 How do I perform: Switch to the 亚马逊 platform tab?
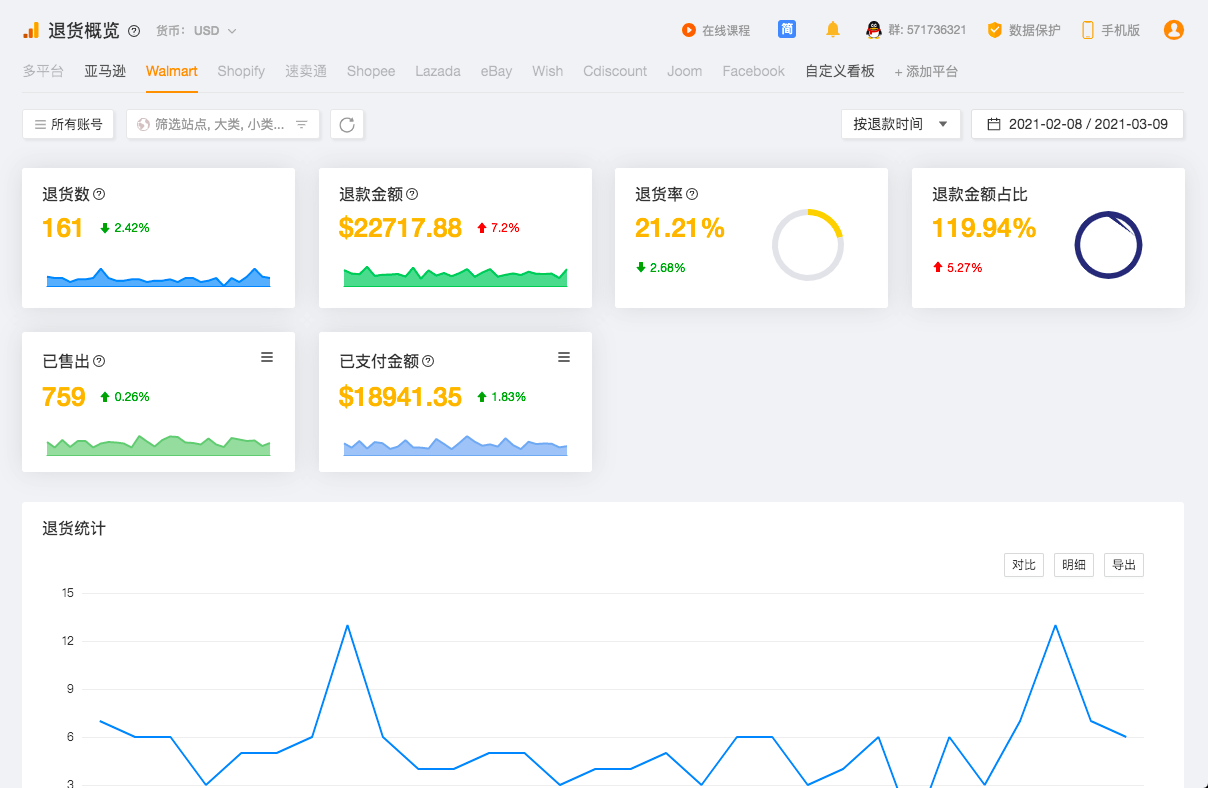tap(105, 71)
